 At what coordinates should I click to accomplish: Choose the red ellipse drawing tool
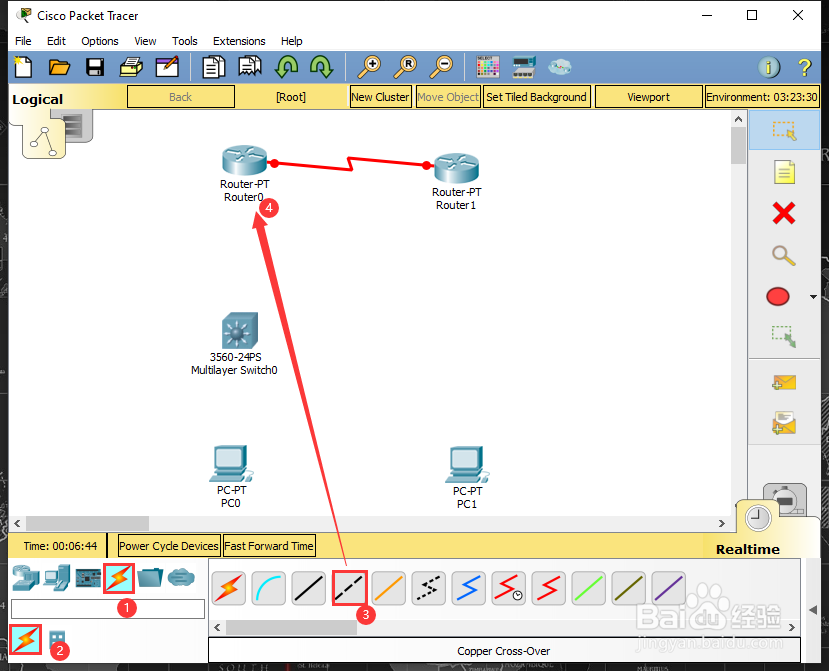pos(778,297)
